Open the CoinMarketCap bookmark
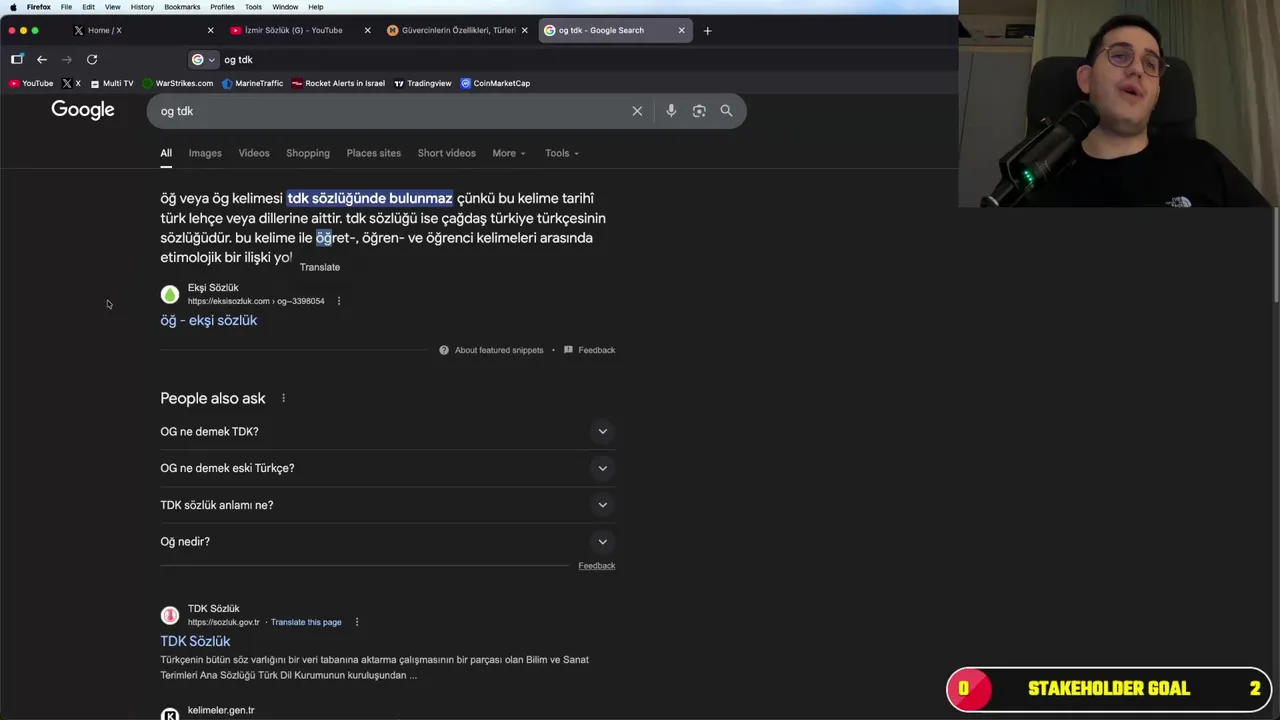Screen dimensions: 1280x720 (x=495, y=83)
